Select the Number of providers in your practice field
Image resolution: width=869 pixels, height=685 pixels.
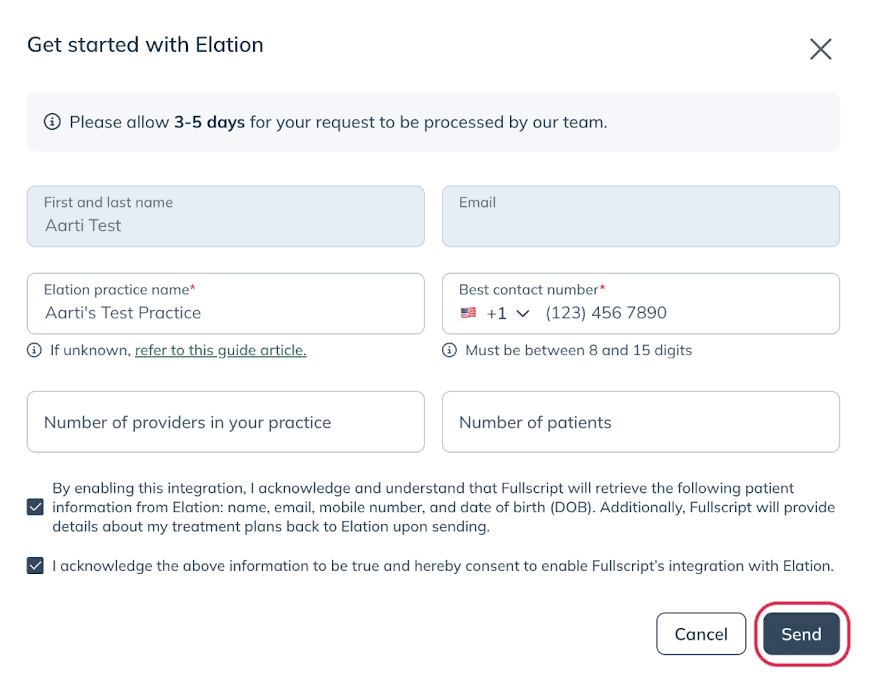pos(226,422)
